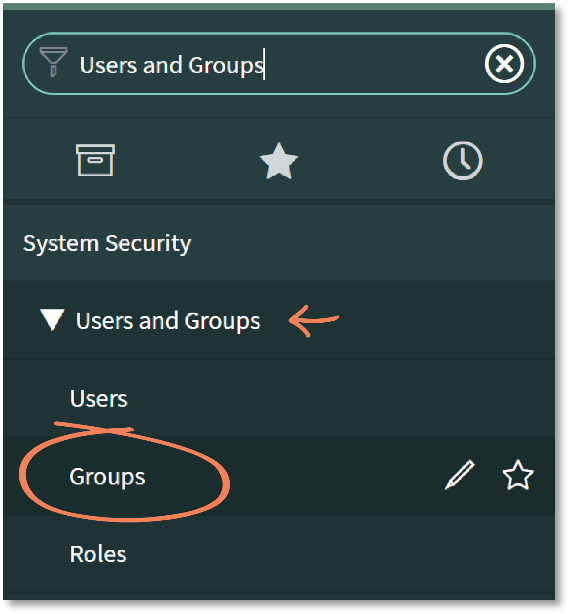Collapse the Users and Groups triangle
The height and width of the screenshot is (614, 569).
(52, 320)
